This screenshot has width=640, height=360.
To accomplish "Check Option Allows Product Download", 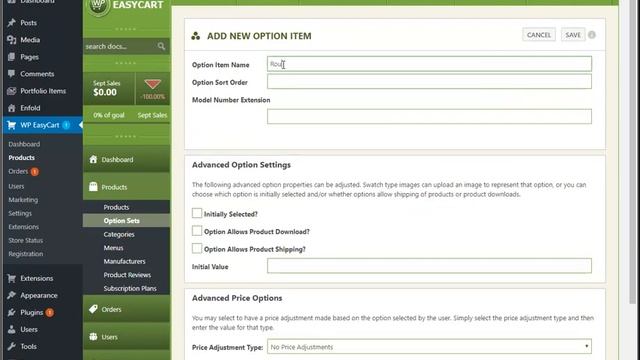I will pyautogui.click(x=197, y=231).
